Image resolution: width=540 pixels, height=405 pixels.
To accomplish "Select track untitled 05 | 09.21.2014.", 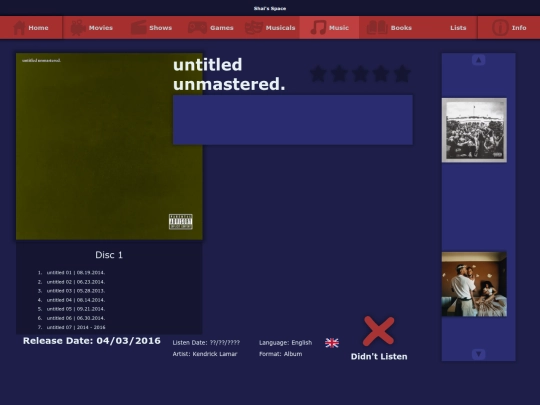I will 76,309.
